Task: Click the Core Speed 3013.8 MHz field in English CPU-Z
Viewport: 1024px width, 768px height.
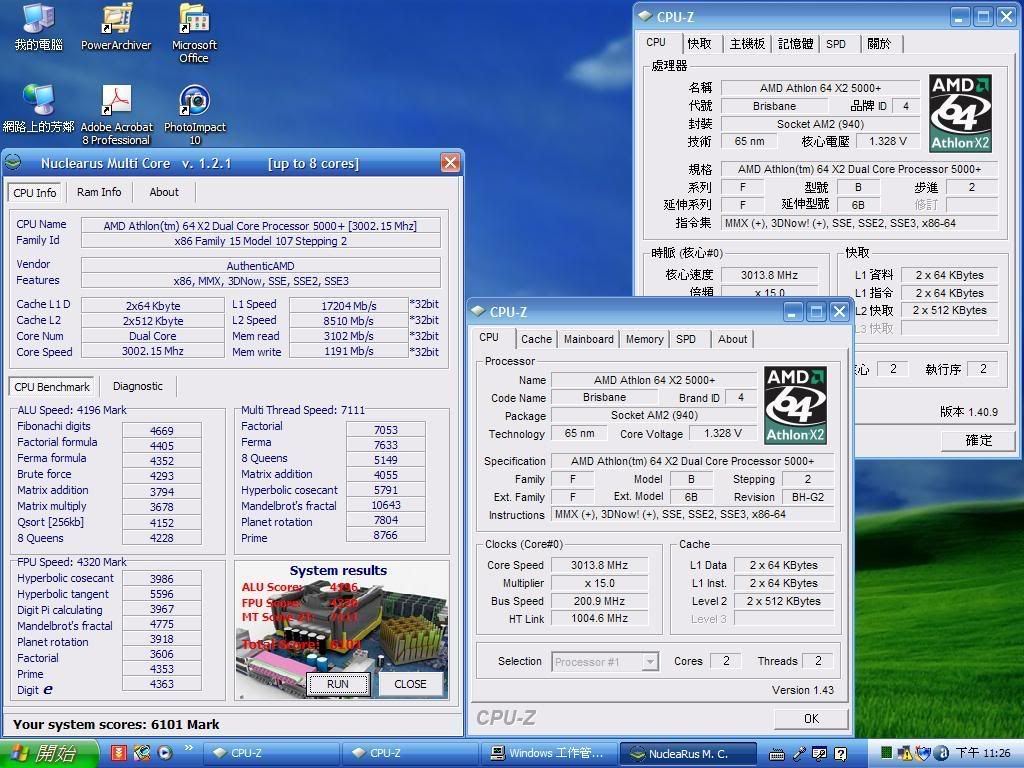Action: (600, 565)
